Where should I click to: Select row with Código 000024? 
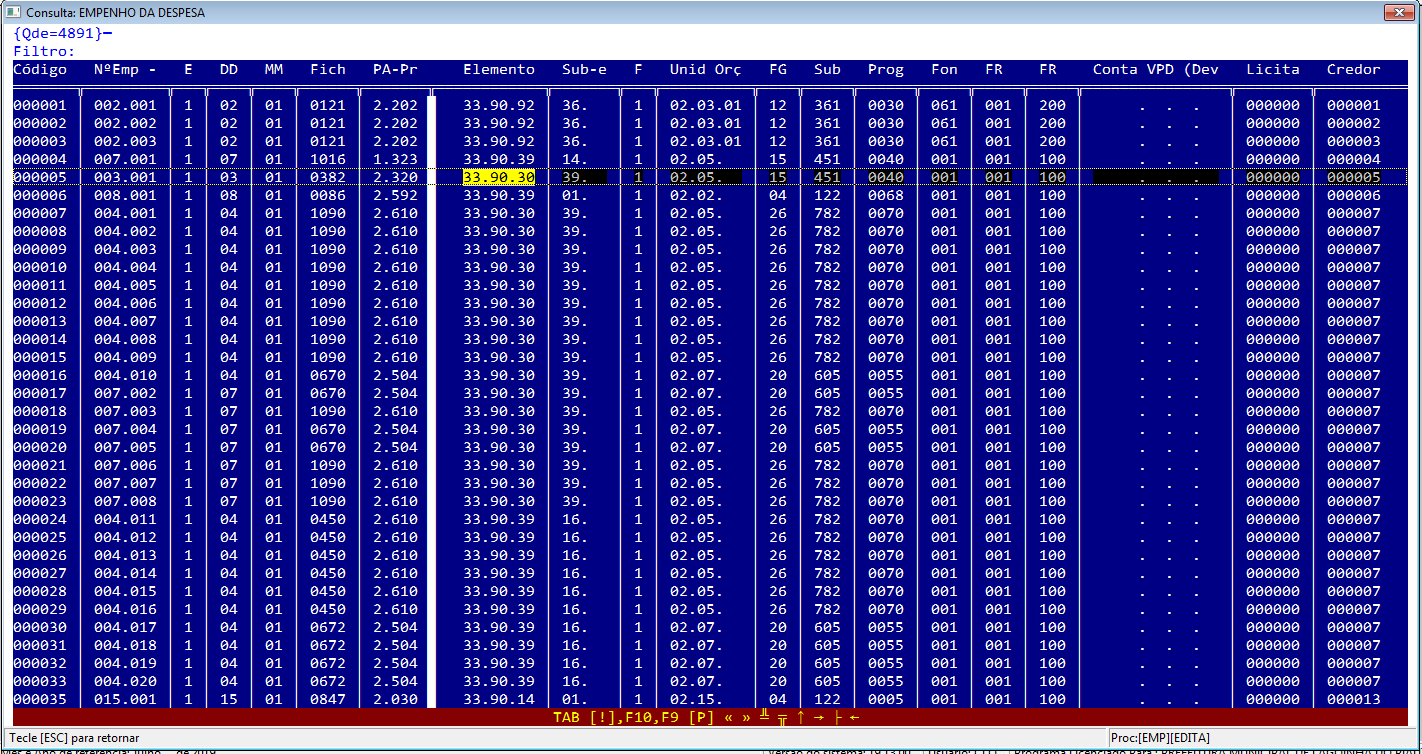pos(712,520)
